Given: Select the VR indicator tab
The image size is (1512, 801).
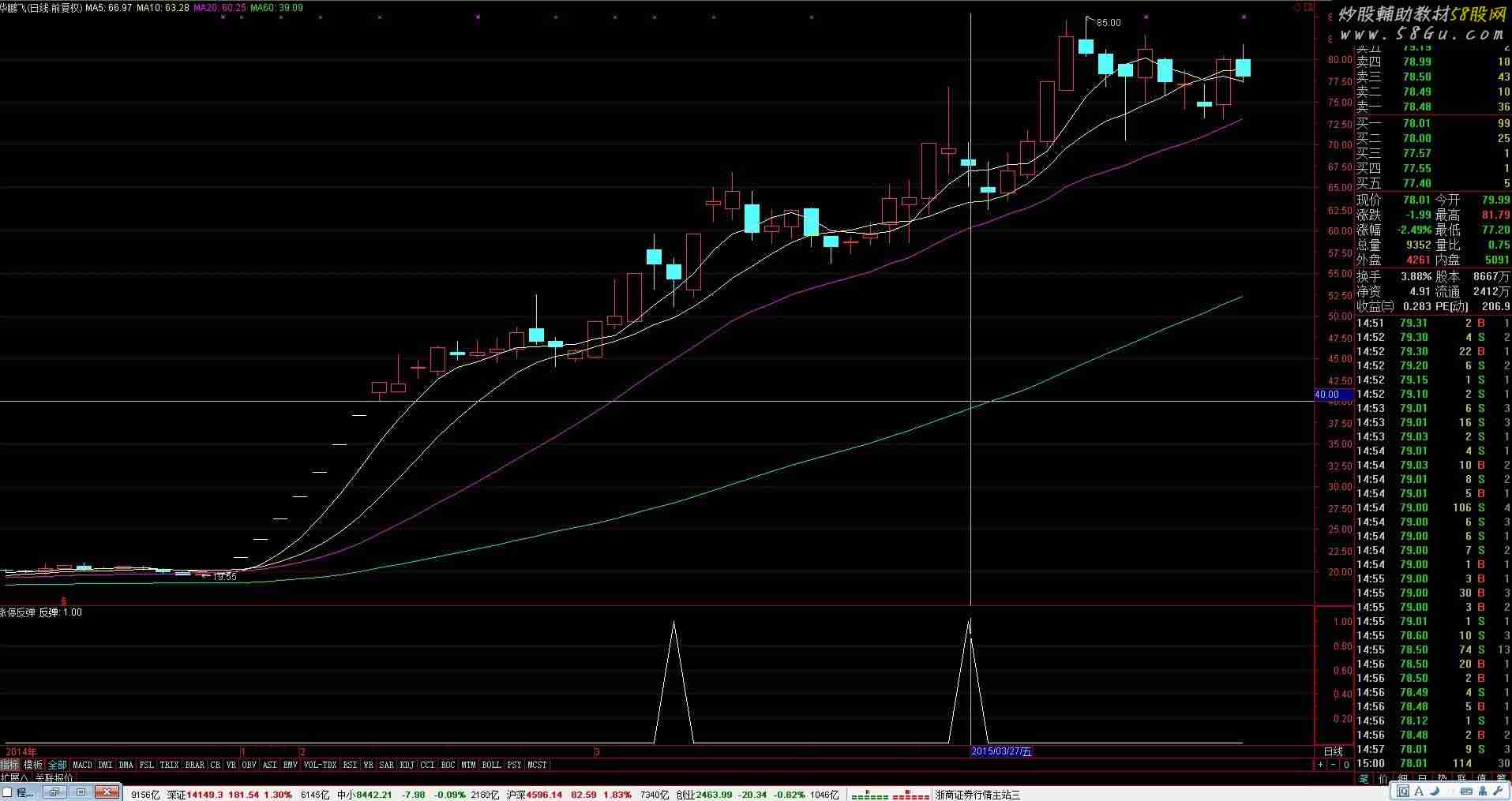Looking at the screenshot, I should point(231,765).
